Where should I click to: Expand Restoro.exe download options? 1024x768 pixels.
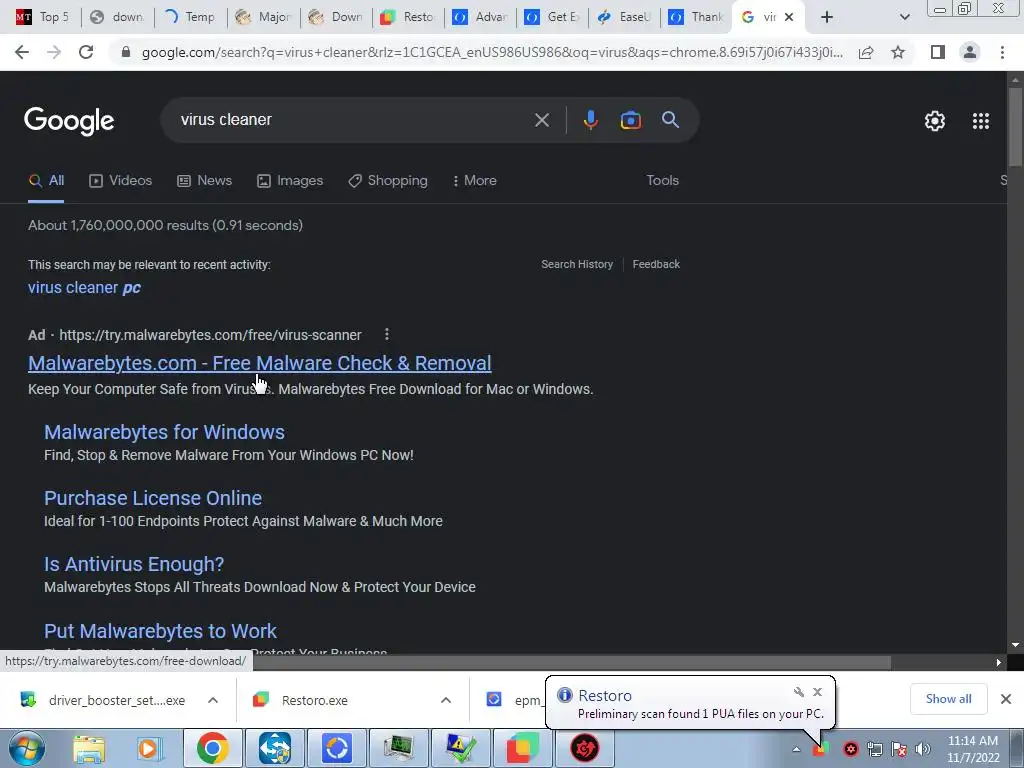pos(446,700)
